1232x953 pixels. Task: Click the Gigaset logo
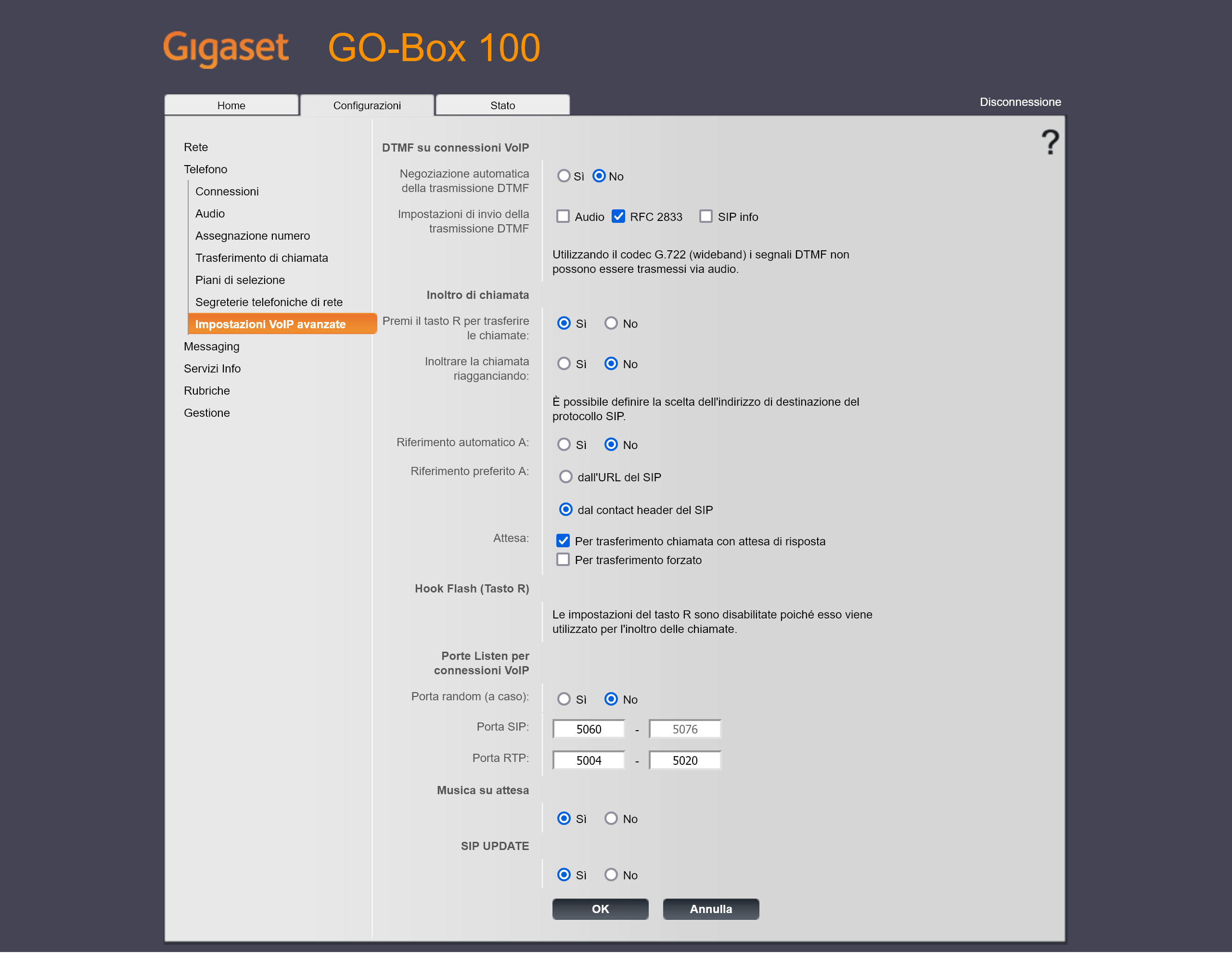[226, 48]
